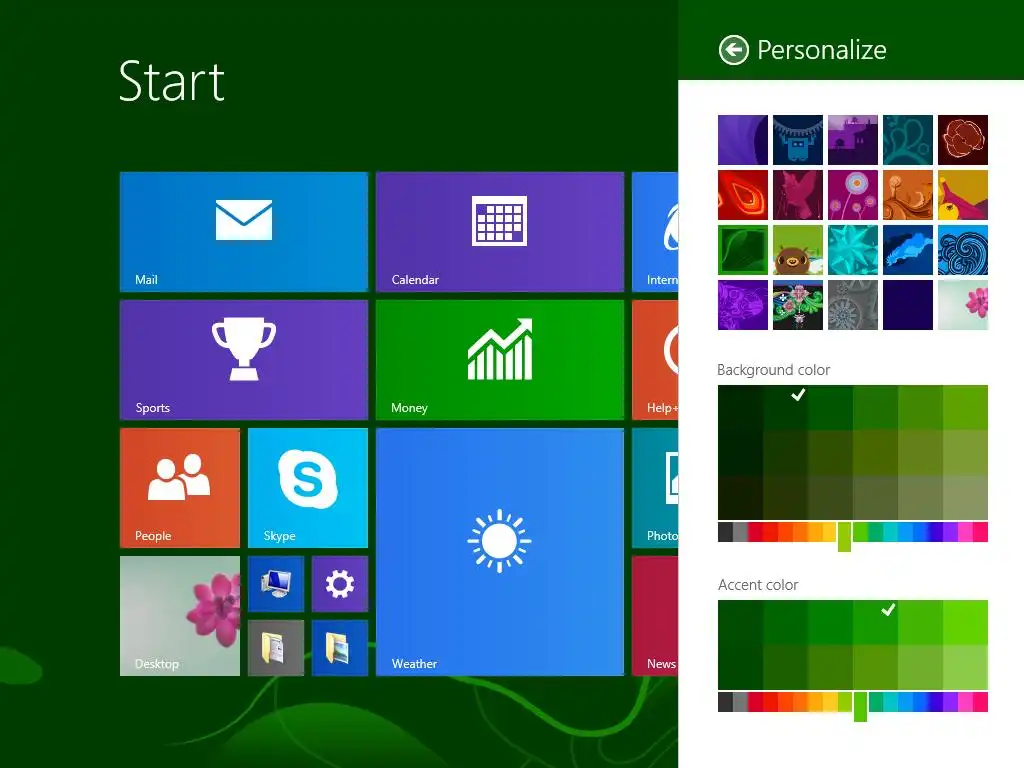Choose the pink flower desktop wallpaper background
This screenshot has width=1024, height=768.
(x=963, y=305)
